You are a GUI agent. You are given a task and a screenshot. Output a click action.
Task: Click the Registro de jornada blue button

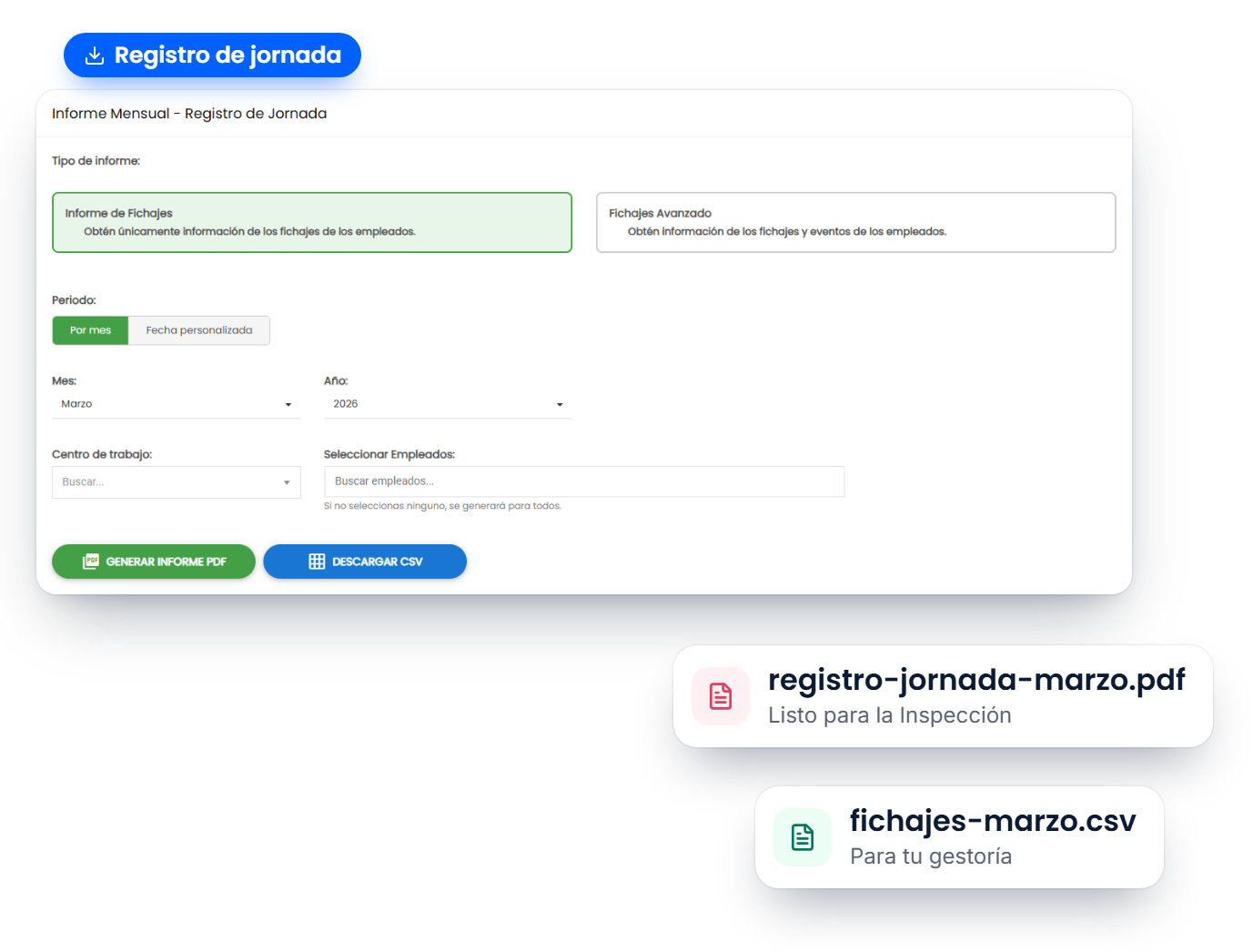click(212, 56)
